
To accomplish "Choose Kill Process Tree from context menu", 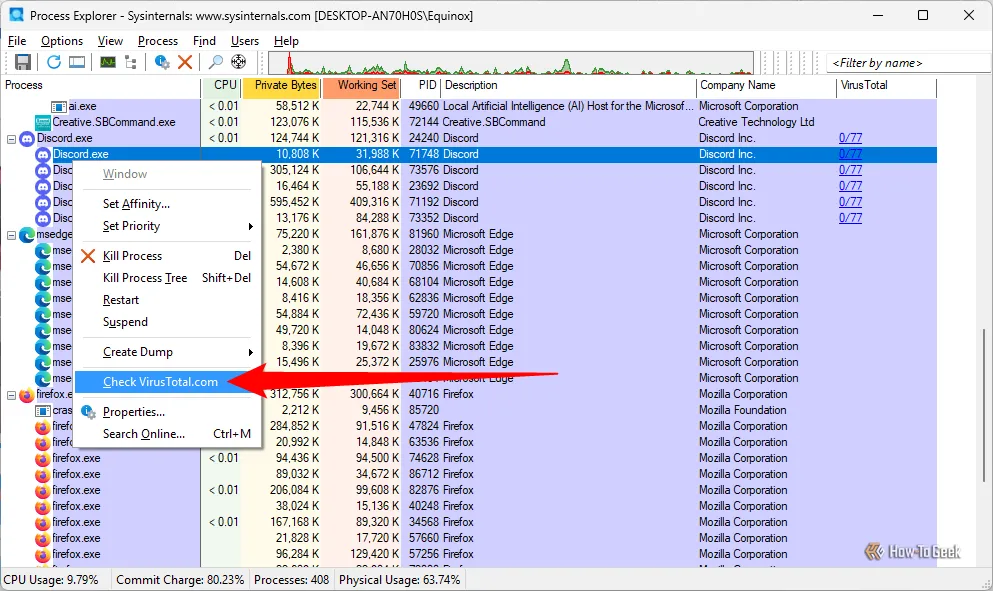I will [x=145, y=278].
